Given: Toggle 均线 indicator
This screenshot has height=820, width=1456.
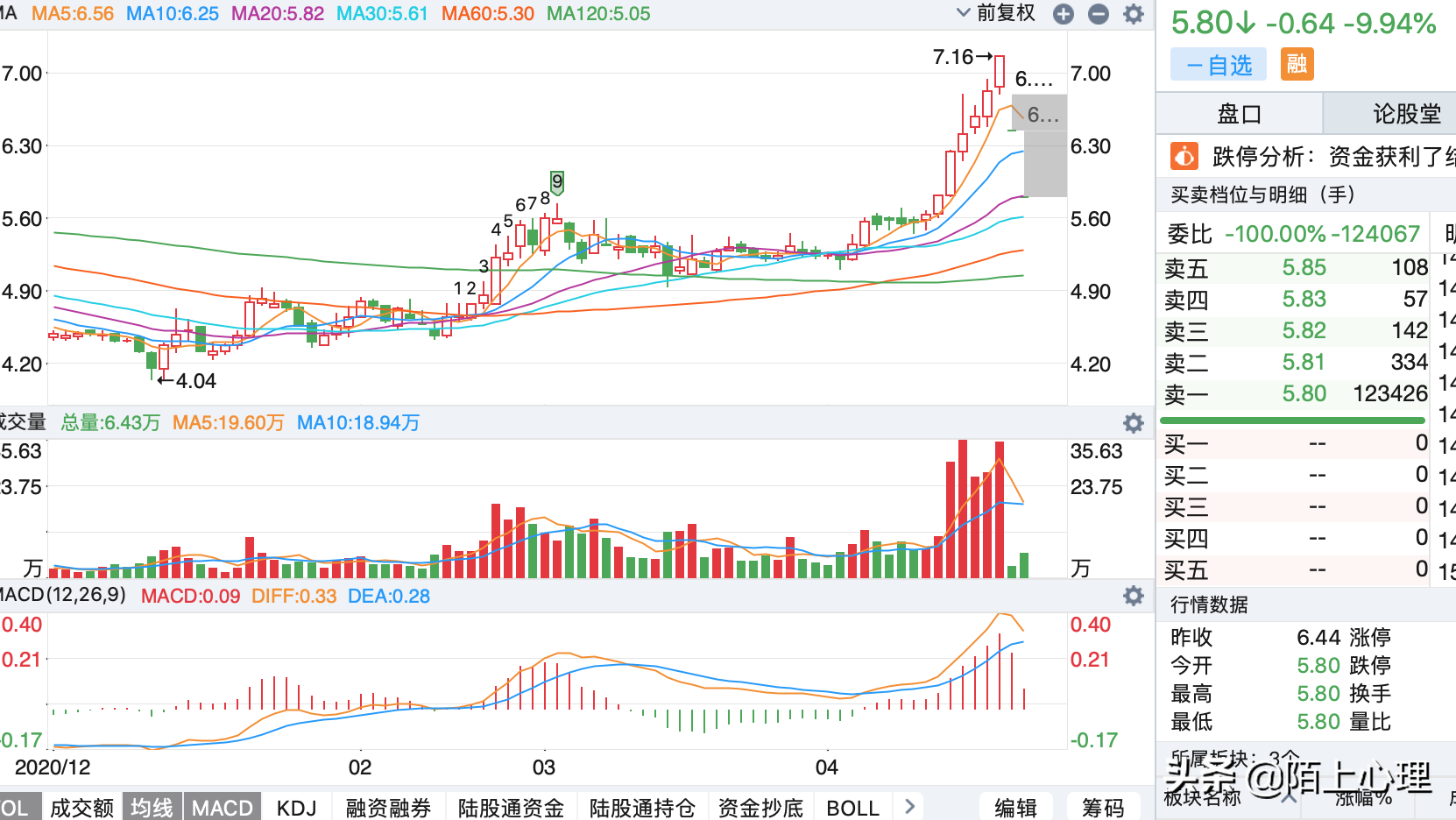Looking at the screenshot, I should [152, 807].
